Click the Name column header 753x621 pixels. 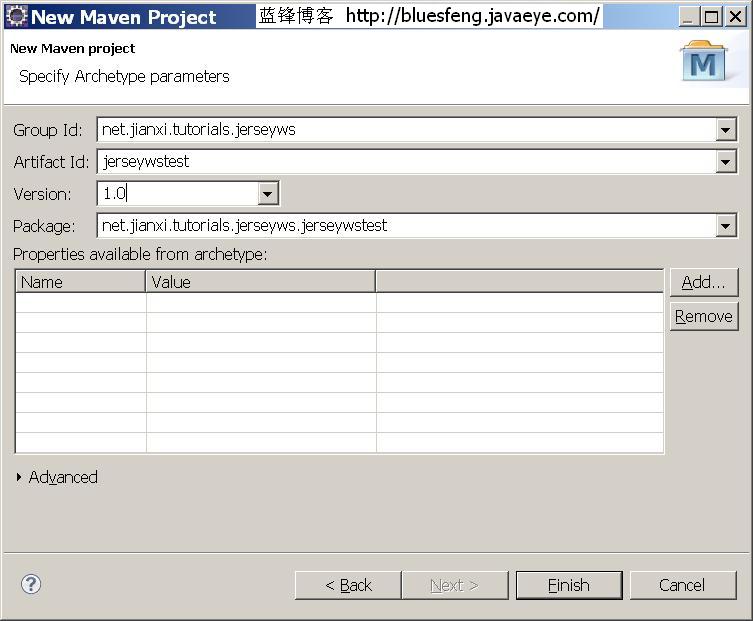81,282
